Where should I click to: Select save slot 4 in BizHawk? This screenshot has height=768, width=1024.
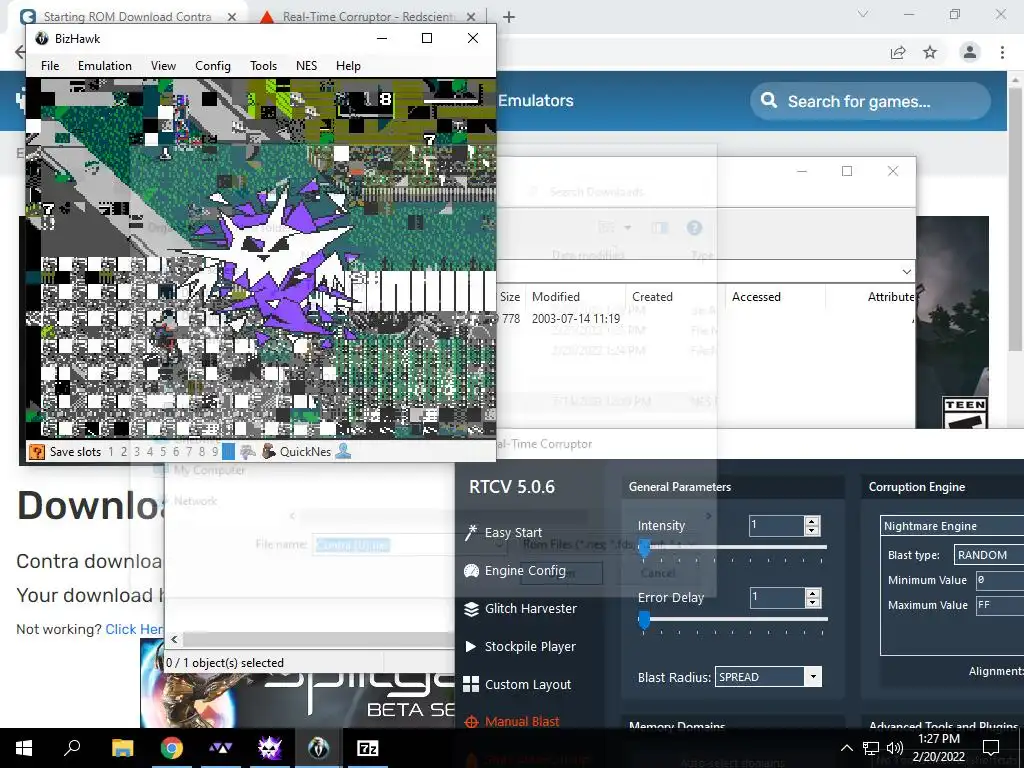(x=150, y=451)
